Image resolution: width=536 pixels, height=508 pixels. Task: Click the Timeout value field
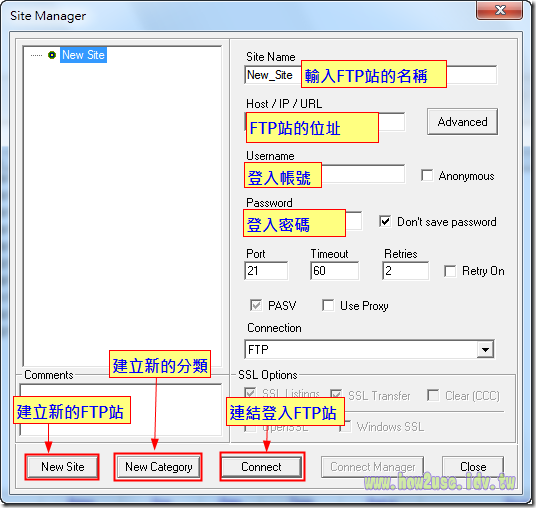pos(335,271)
